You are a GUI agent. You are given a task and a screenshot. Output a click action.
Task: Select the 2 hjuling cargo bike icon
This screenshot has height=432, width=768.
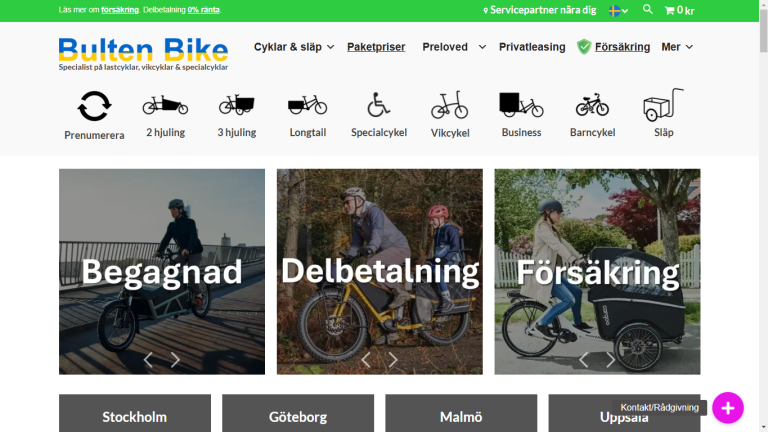point(165,105)
